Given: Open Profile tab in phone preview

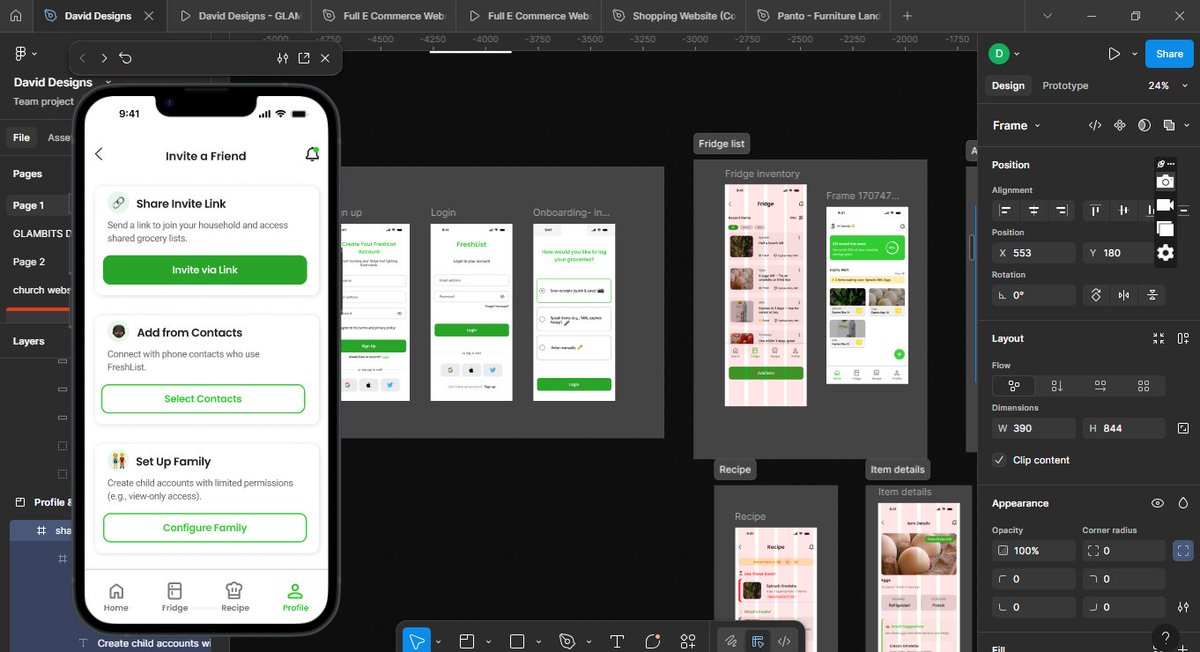Looking at the screenshot, I should coord(295,597).
